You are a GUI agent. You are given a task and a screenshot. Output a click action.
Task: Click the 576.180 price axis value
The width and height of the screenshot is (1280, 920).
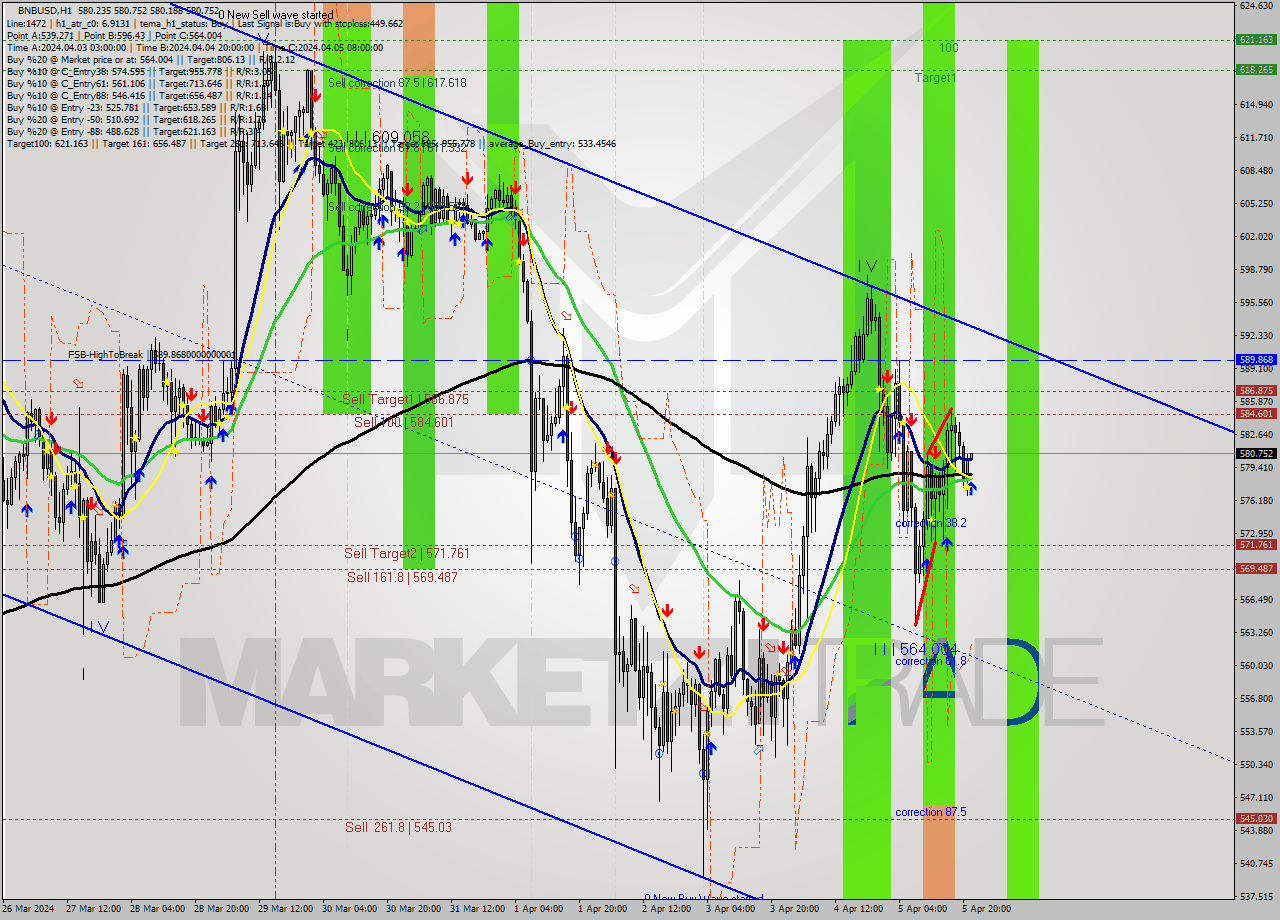[x=1256, y=501]
